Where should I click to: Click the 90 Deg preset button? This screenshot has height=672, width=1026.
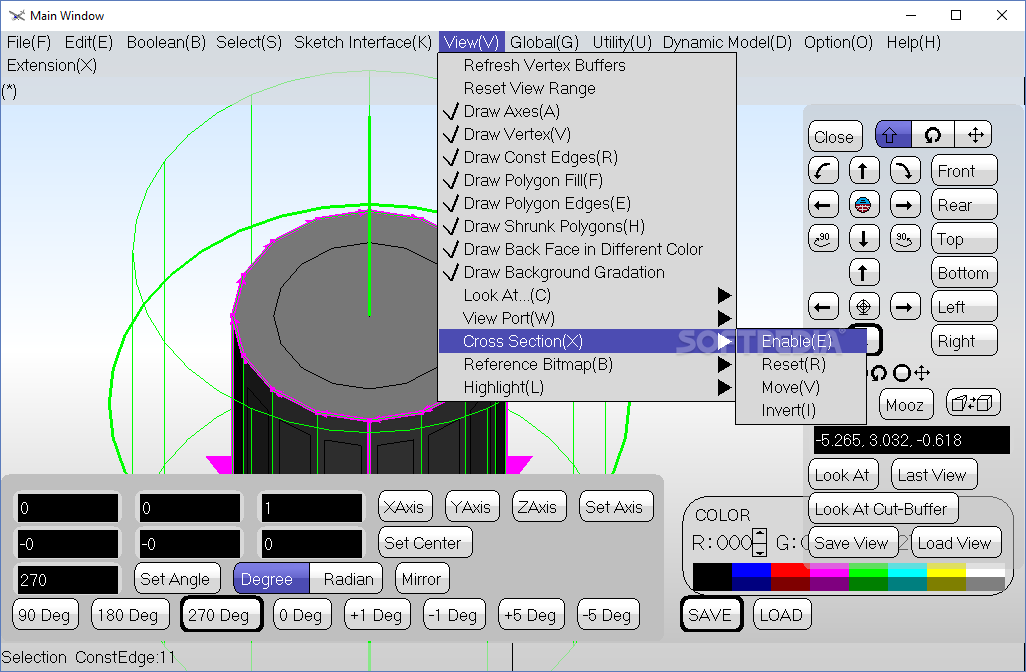coord(45,614)
